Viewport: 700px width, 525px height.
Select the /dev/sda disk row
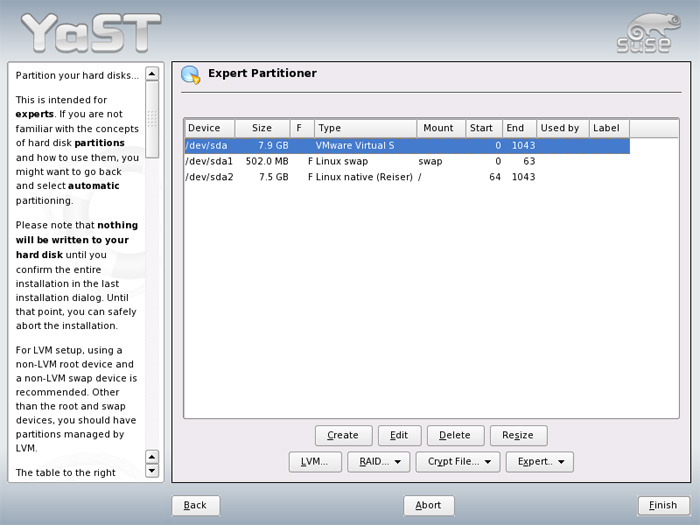coord(407,146)
